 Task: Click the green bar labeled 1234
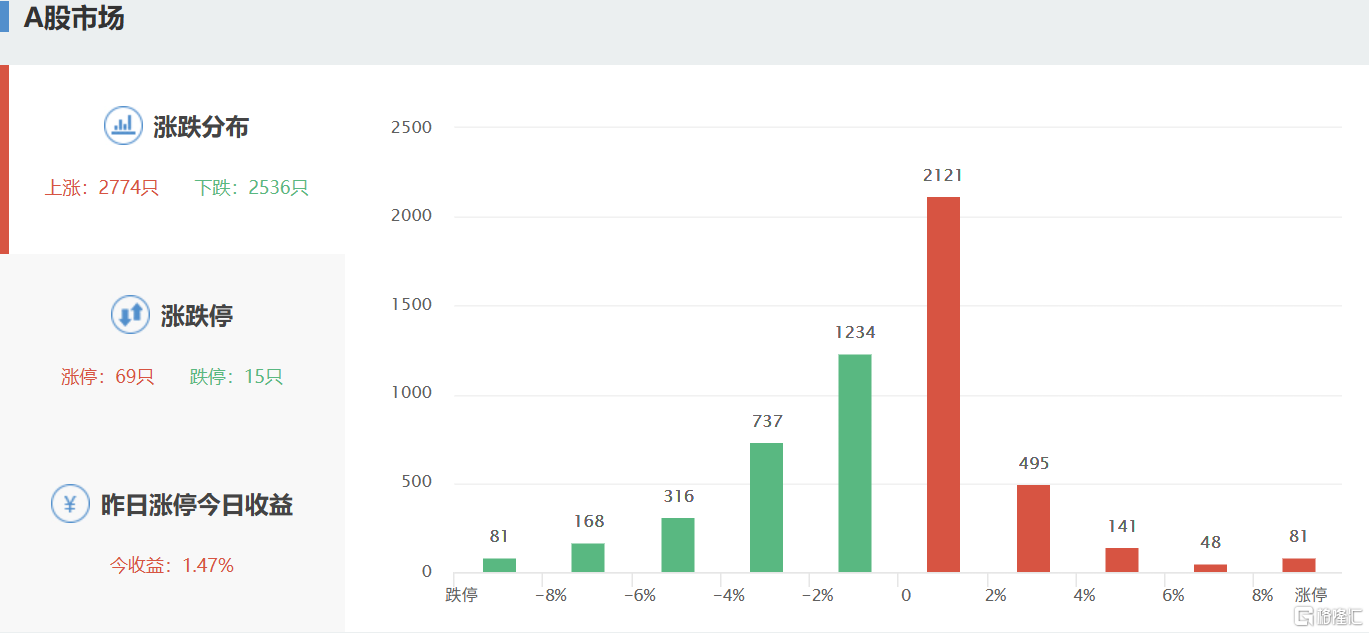[x=854, y=463]
